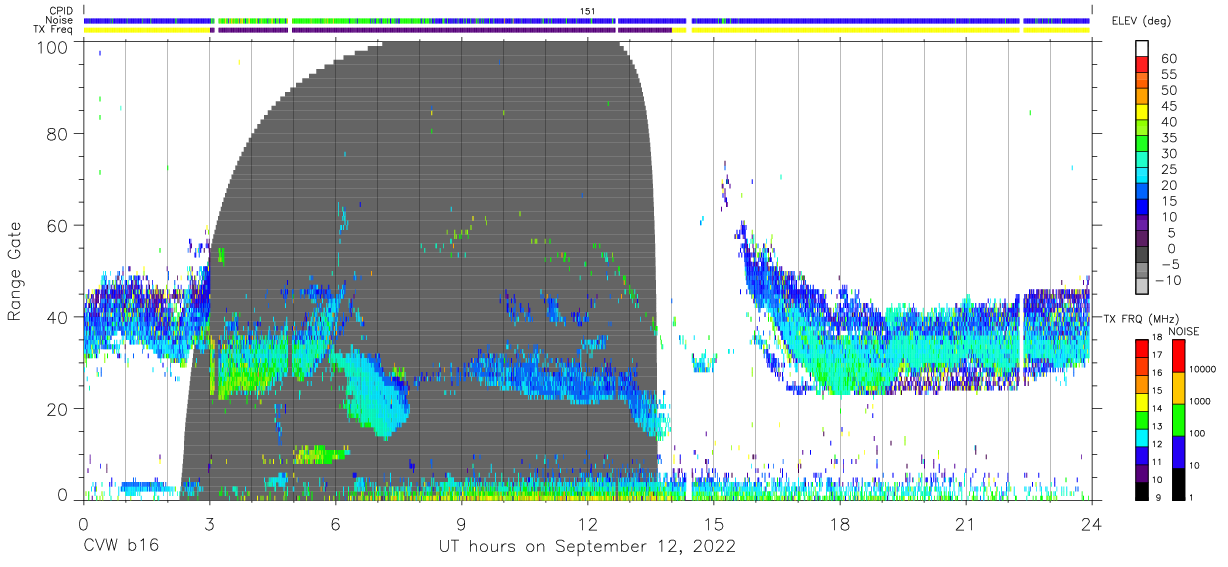Viewport: 1228px width, 567px height.
Task: Click the x-axis tick label 3
Action: pos(209,523)
